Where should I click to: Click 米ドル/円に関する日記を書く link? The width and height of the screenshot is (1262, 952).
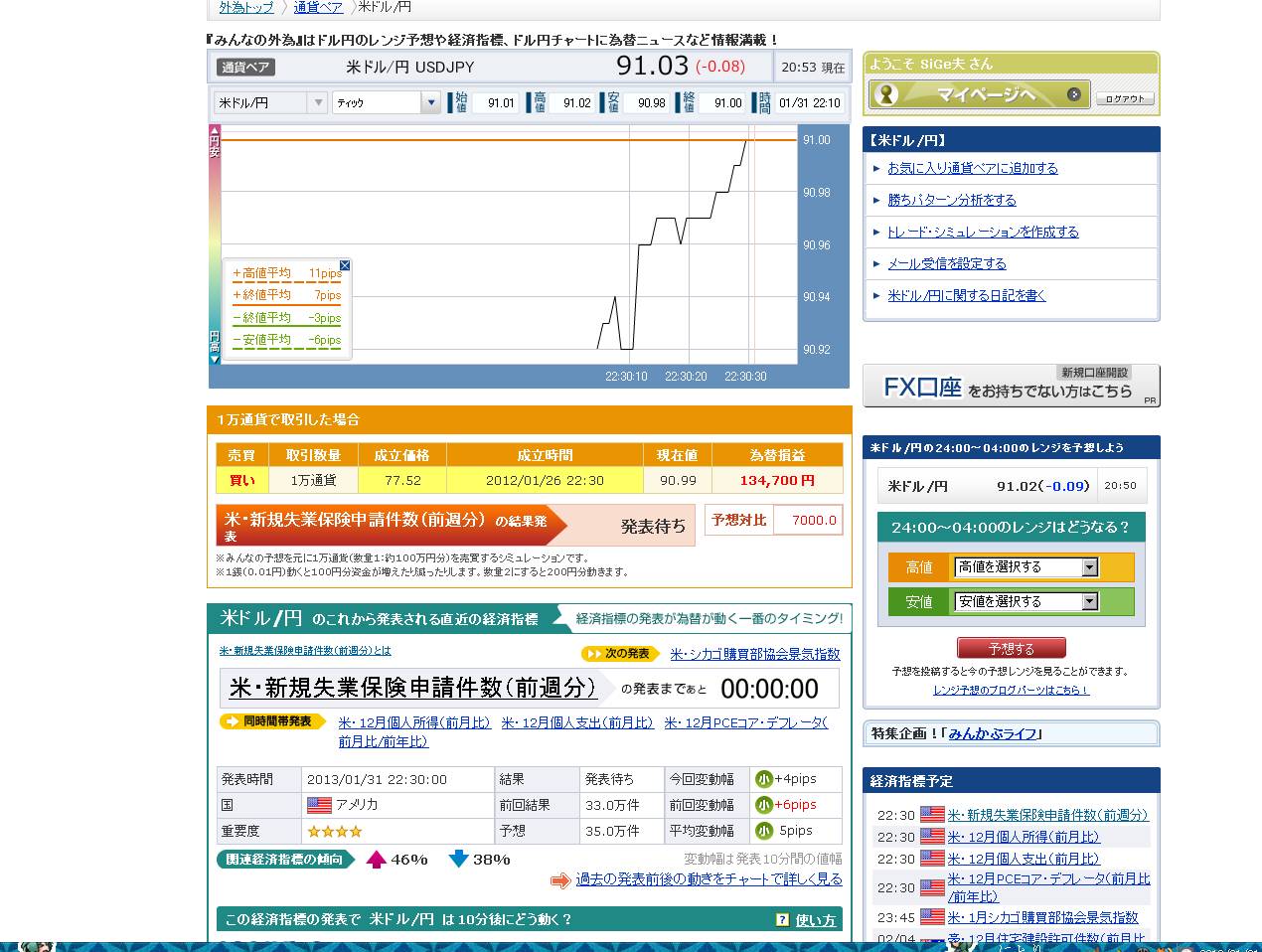tap(966, 295)
